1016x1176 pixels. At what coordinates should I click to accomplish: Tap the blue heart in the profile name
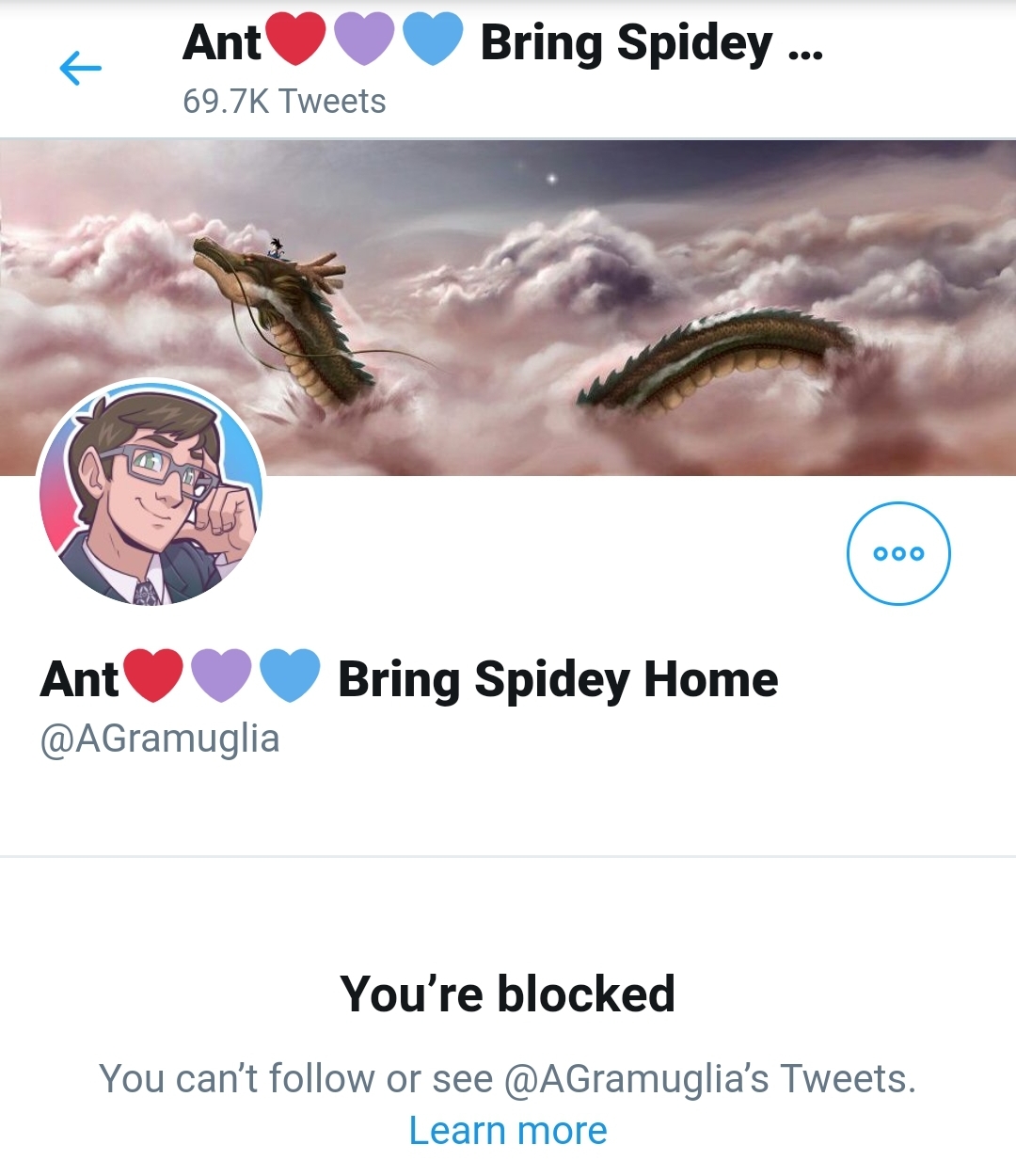click(290, 675)
